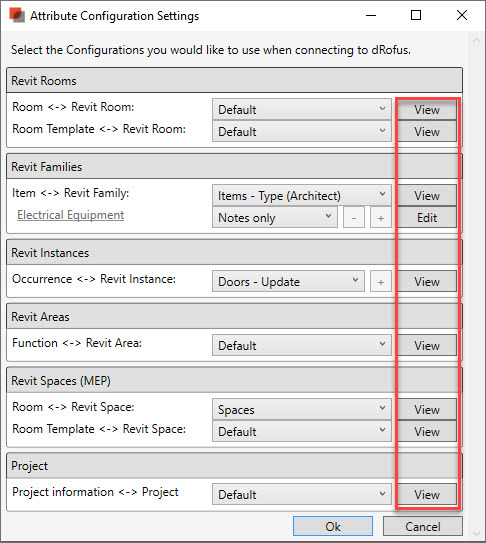
Task: View the Occurrence <-> Revit Instance configuration
Action: [x=427, y=282]
